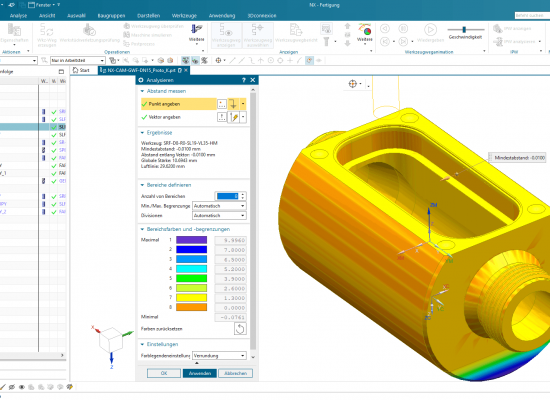The image size is (550, 400).
Task: Open Weitere in Operationen group
Action: coord(196,33)
